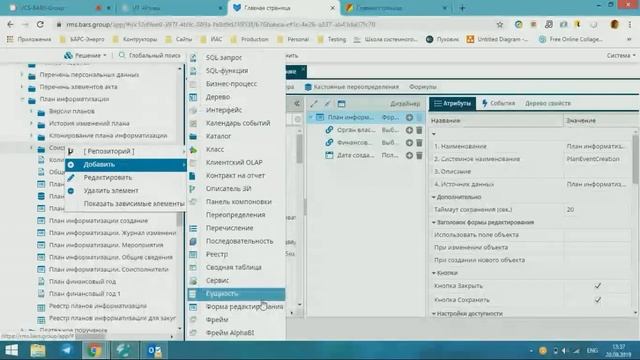Screen dimensions: 640x360
Task: Collapse the План информатизации folder
Action: (22, 99)
